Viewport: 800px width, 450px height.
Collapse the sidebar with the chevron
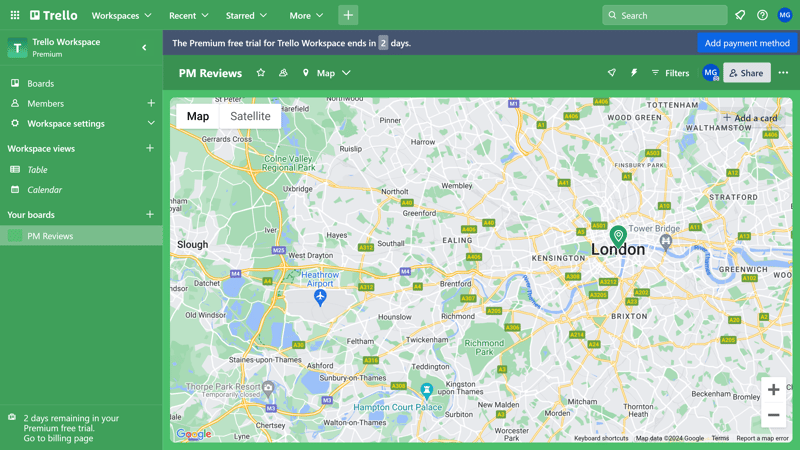(144, 47)
